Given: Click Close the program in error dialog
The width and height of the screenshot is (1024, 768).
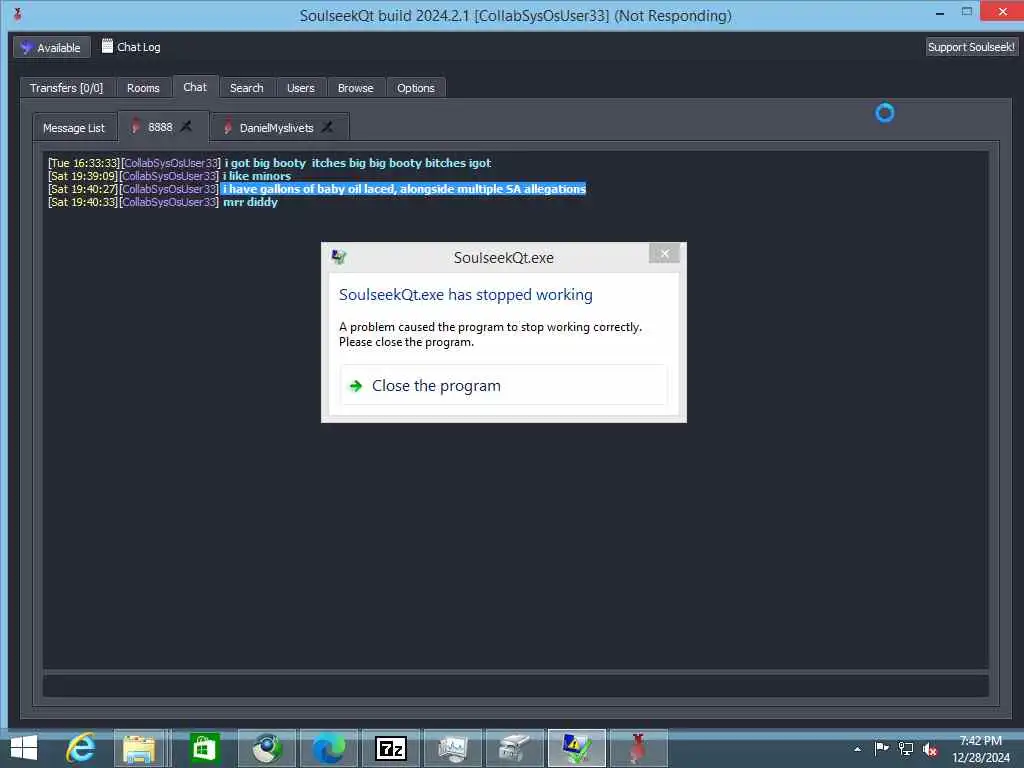Looking at the screenshot, I should (x=504, y=385).
